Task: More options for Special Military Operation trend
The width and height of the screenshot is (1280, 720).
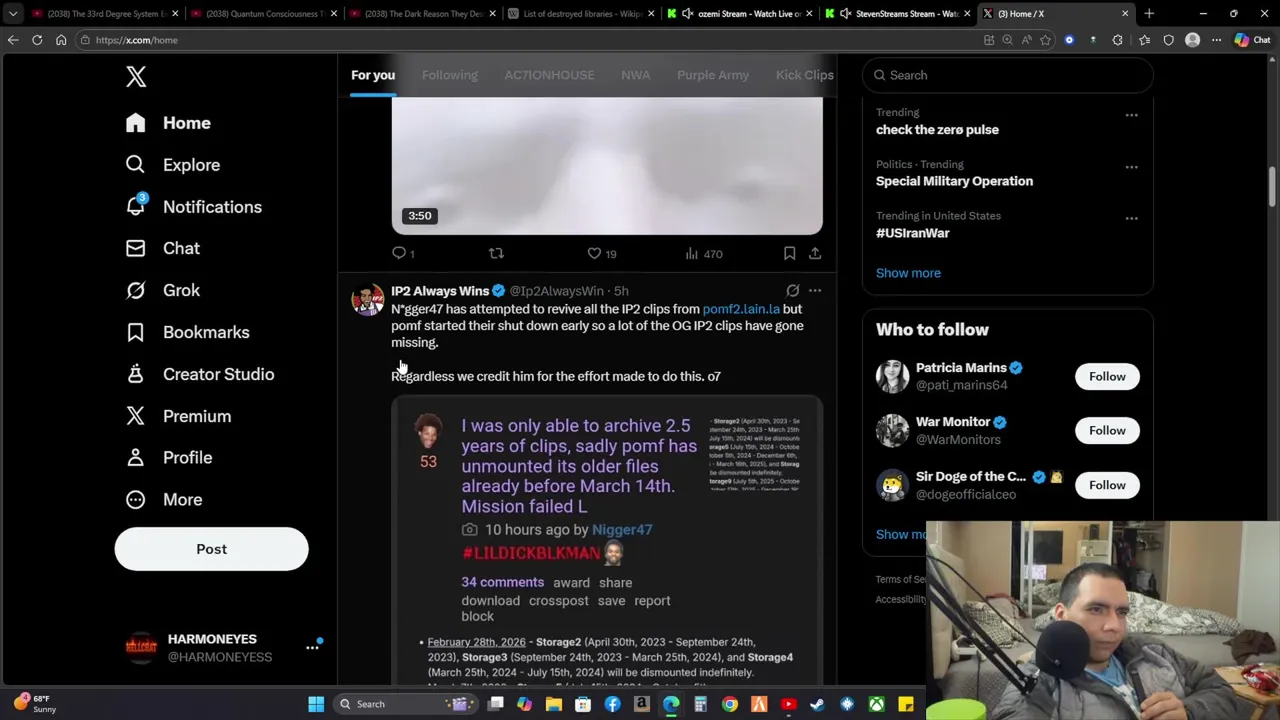Action: click(x=1131, y=167)
